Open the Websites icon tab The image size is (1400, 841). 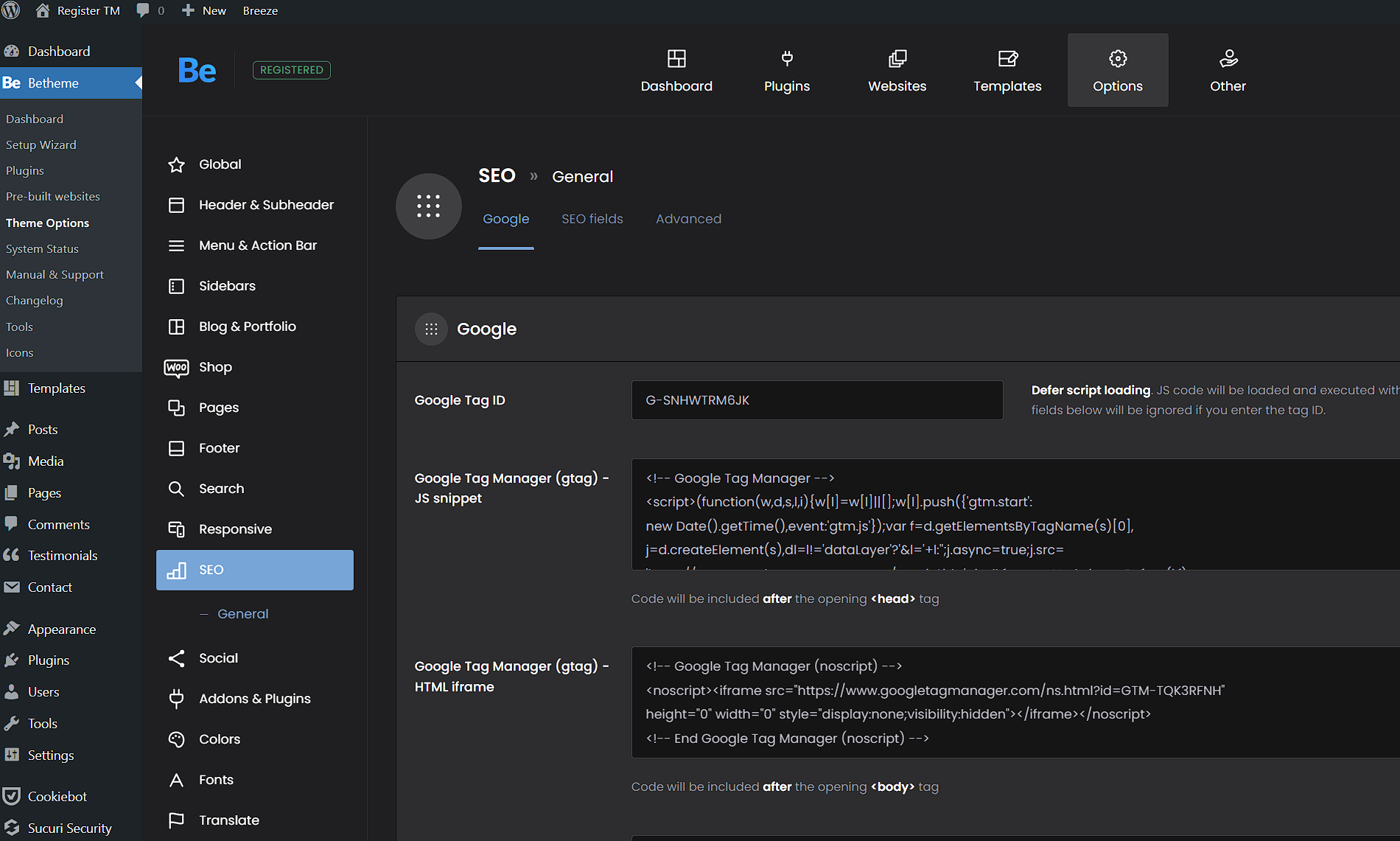click(897, 58)
